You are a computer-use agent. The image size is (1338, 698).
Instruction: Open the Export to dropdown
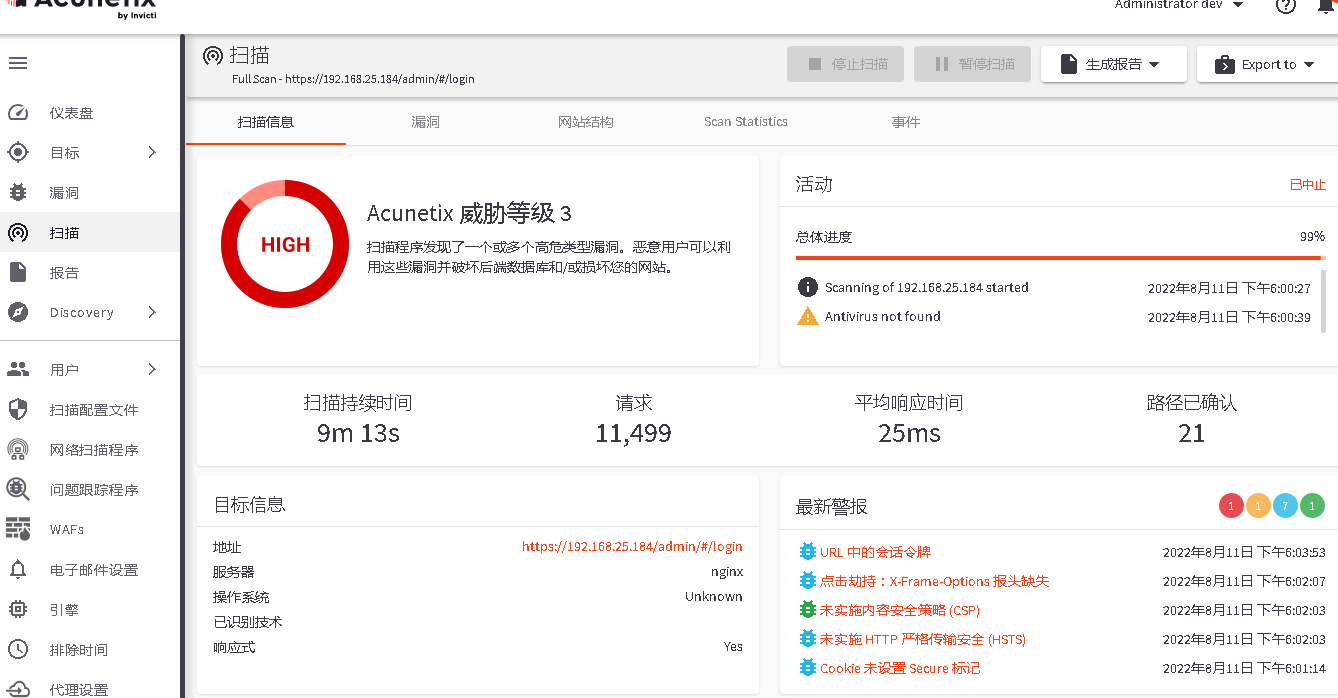pos(1267,64)
